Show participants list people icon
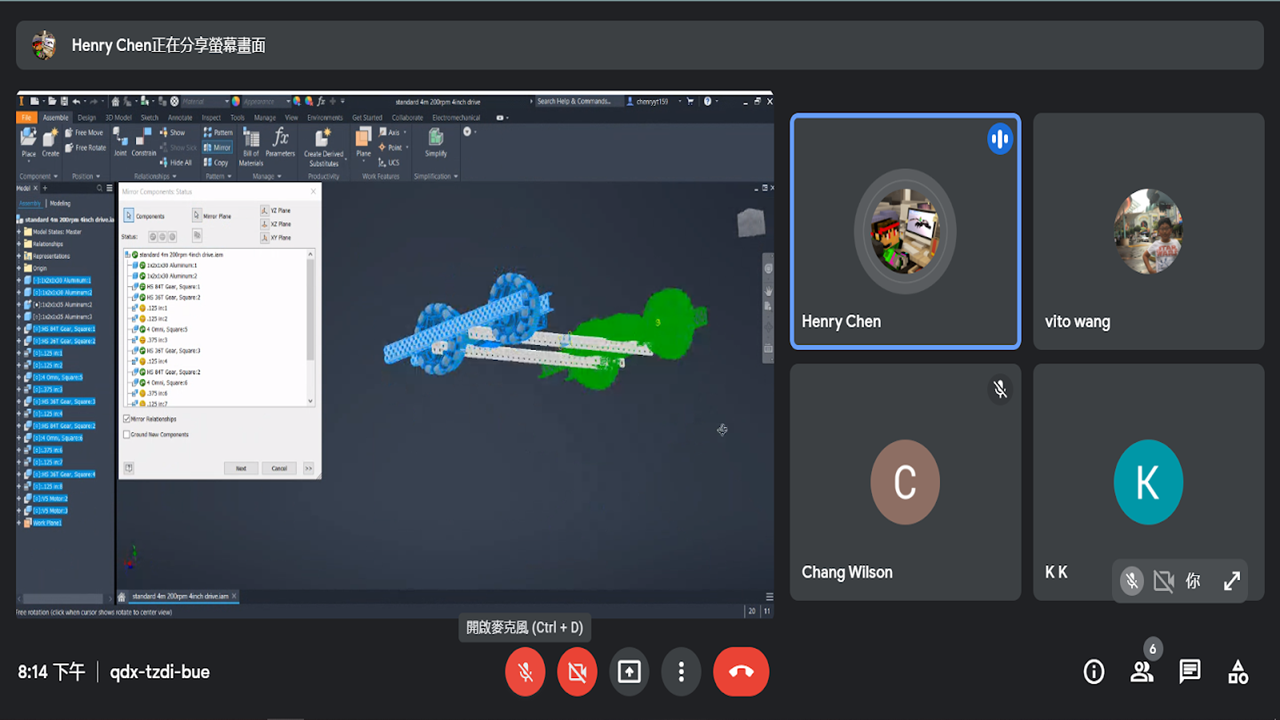The width and height of the screenshot is (1280, 720). pyautogui.click(x=1142, y=672)
